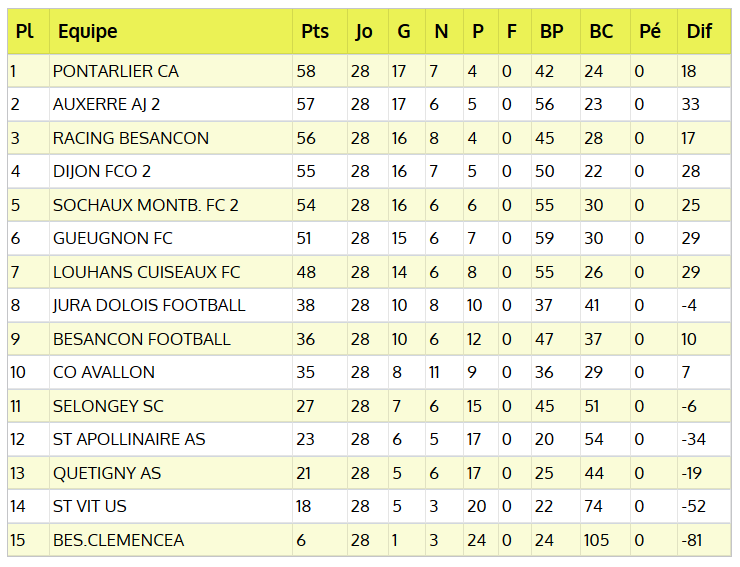This screenshot has height=567, width=740.
Task: Click the GUEUGNON FC team name
Action: [113, 238]
